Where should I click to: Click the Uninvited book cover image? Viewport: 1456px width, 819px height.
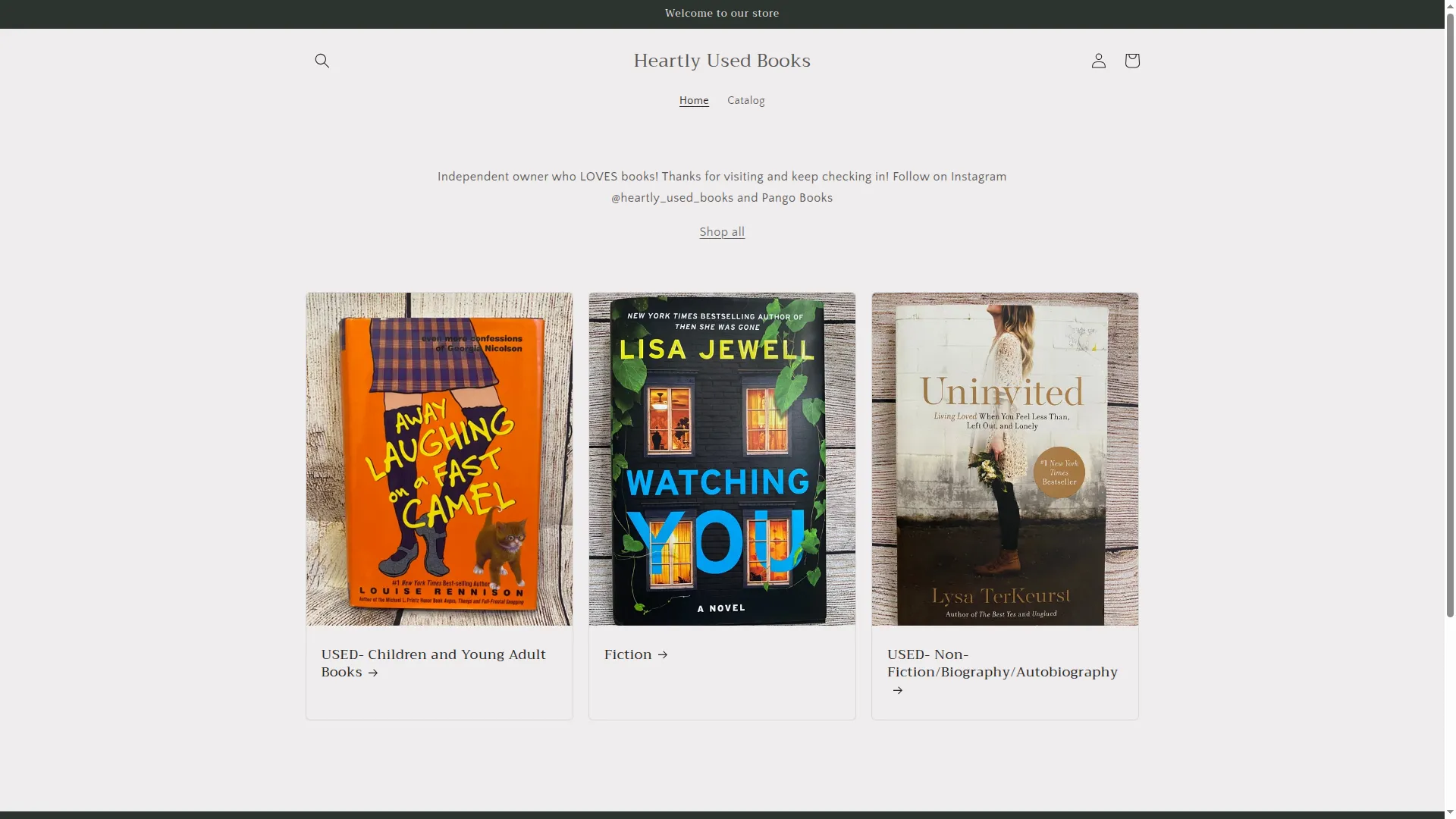pos(1005,459)
